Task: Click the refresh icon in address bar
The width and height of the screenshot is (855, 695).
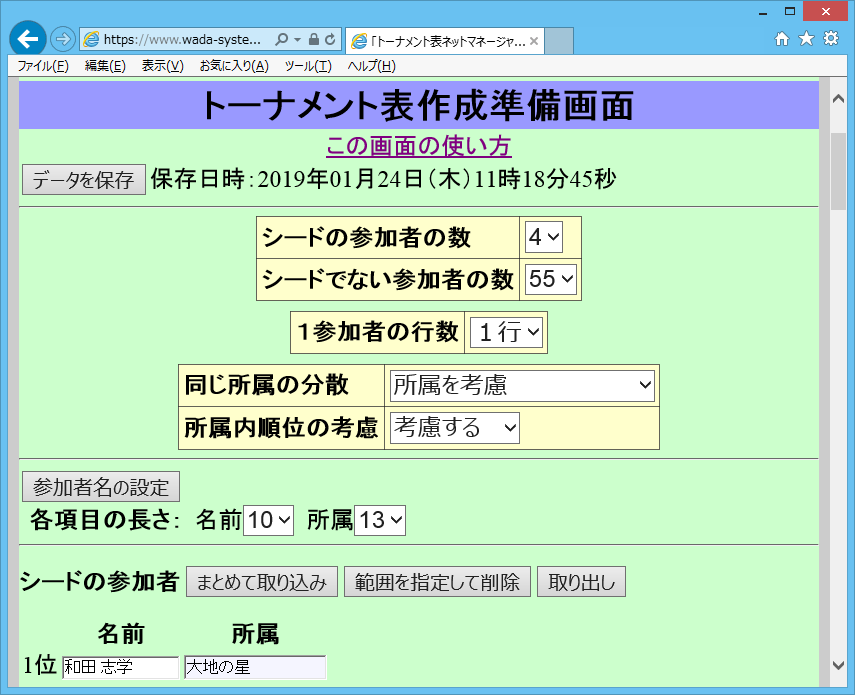Action: coord(330,39)
